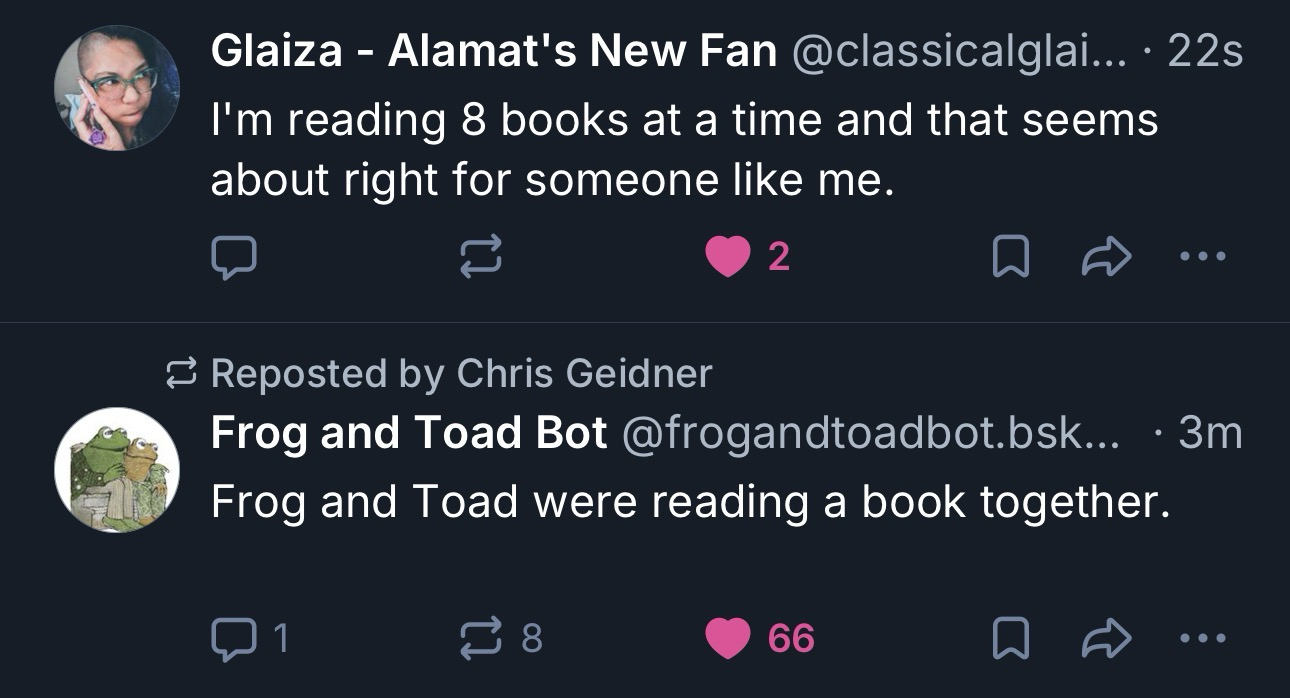Reply to the Frog and Toad Bot post
This screenshot has height=698, width=1290.
click(x=234, y=637)
